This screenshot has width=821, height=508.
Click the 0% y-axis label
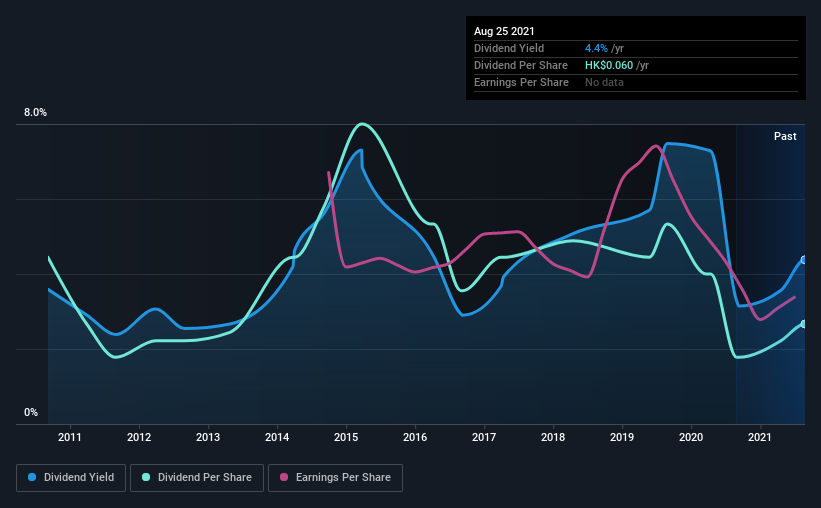pos(31,413)
